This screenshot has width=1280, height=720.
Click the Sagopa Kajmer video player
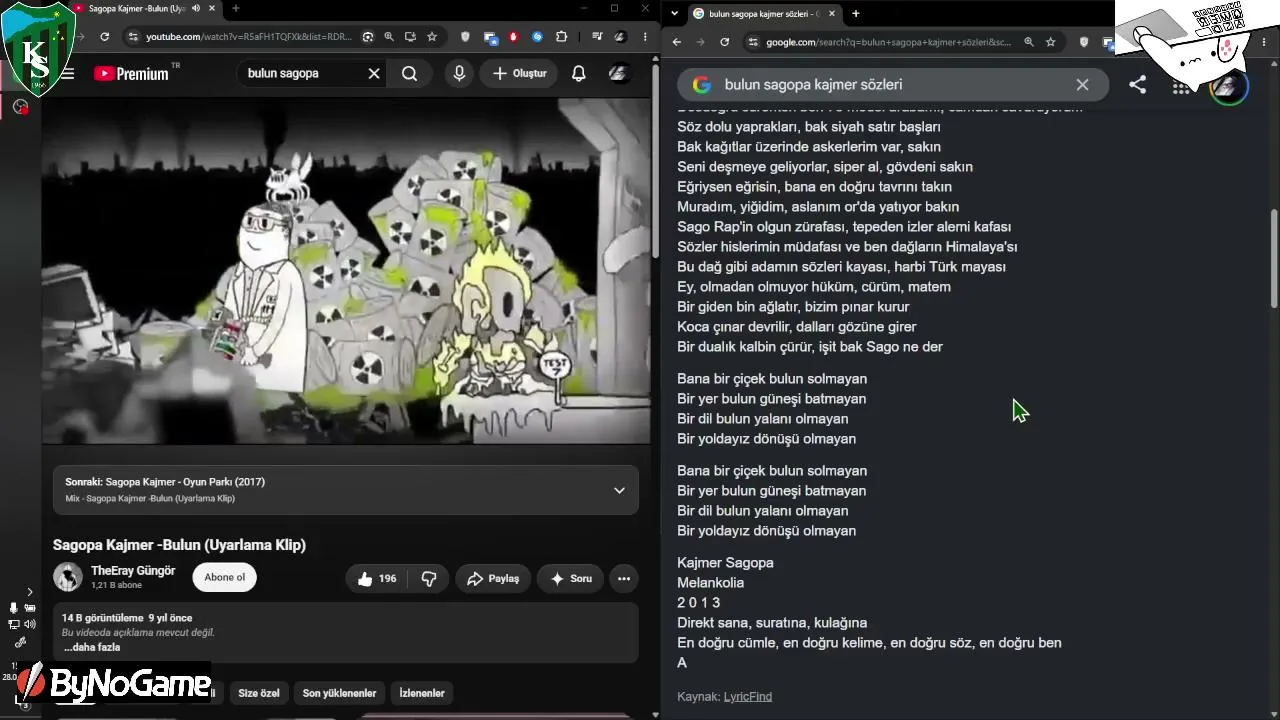click(346, 270)
